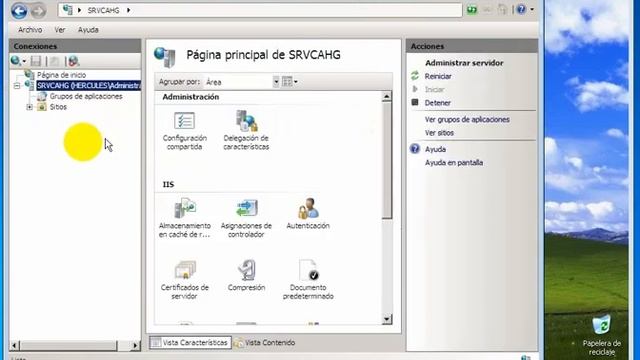This screenshot has width=640, height=360.
Task: Open the Ver menu
Action: click(60, 30)
